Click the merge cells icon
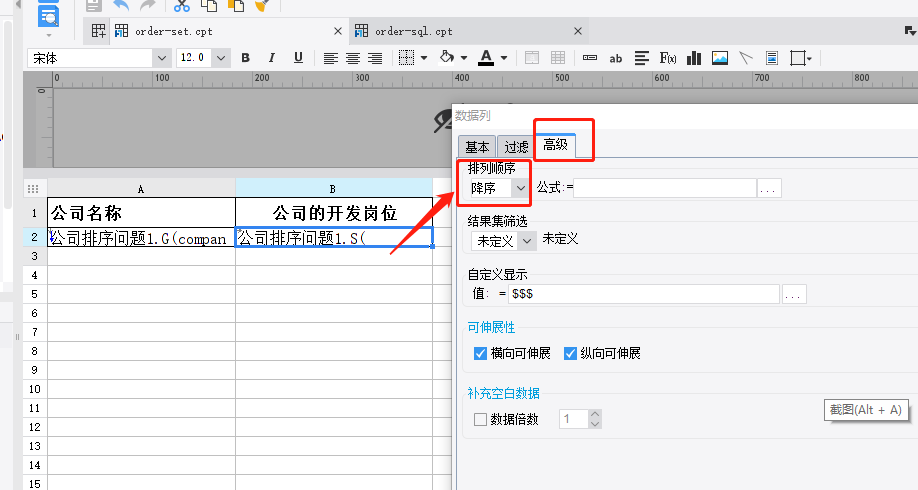Viewport: 918px width, 490px height. (532, 58)
